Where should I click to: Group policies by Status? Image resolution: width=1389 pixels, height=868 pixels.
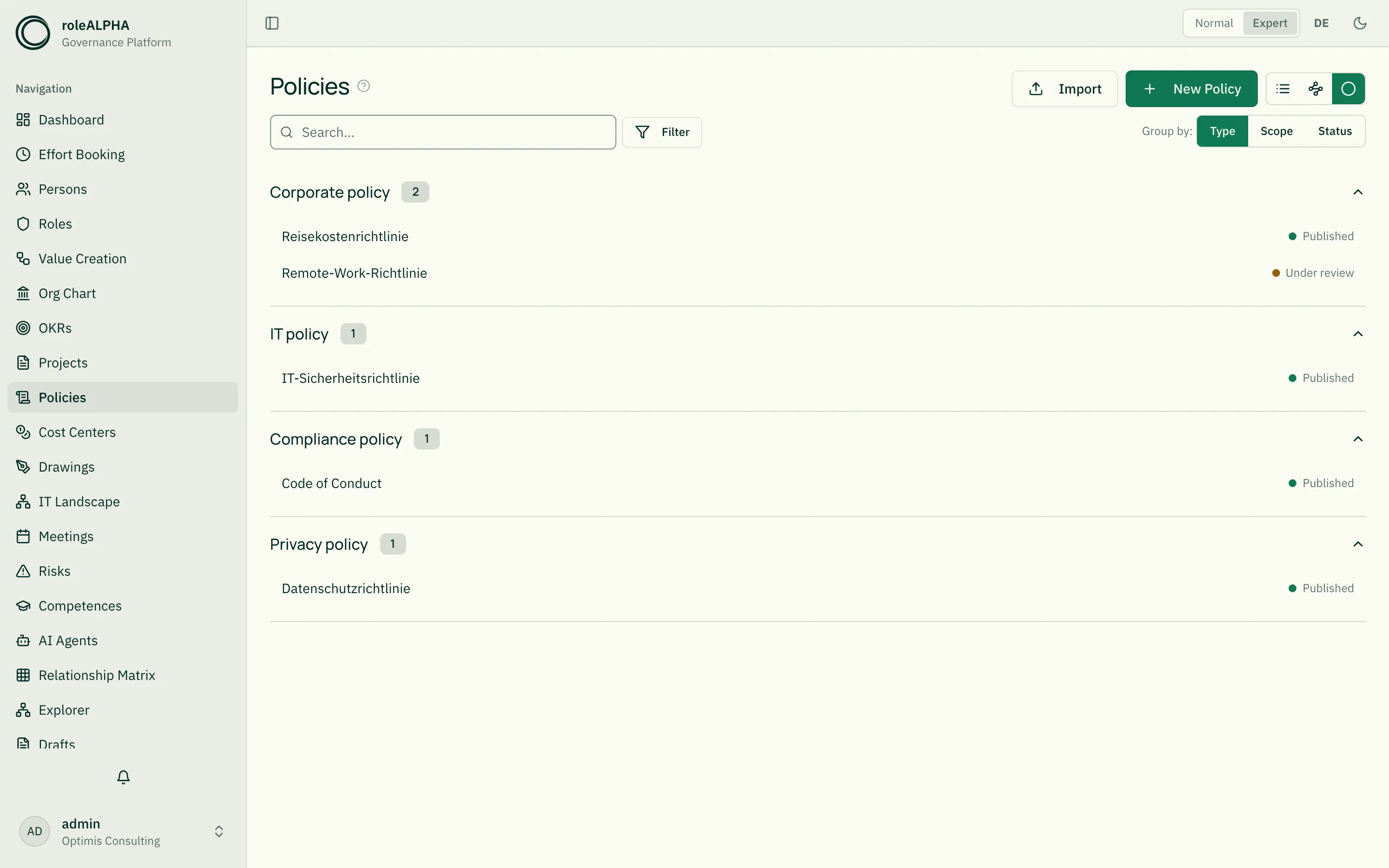click(x=1335, y=132)
